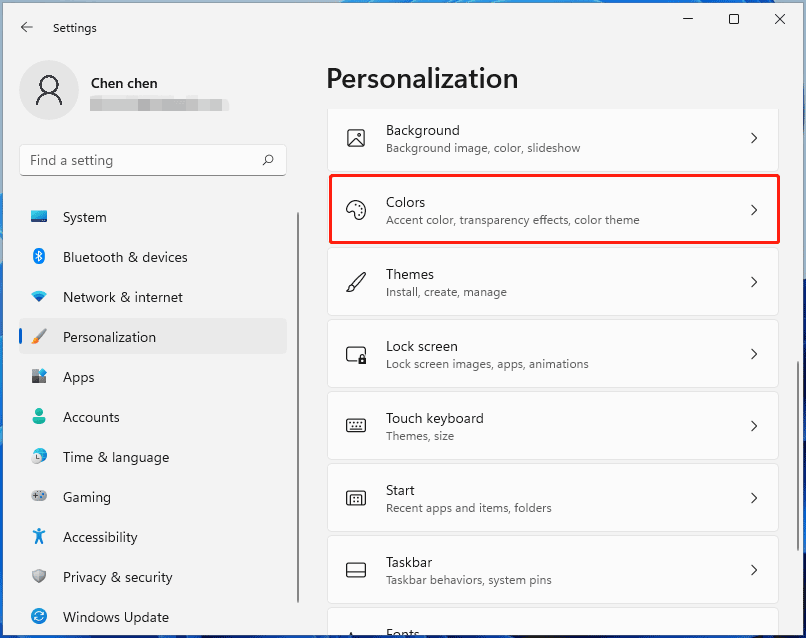Expand the Themes row chevron
This screenshot has width=806, height=638.
point(754,282)
